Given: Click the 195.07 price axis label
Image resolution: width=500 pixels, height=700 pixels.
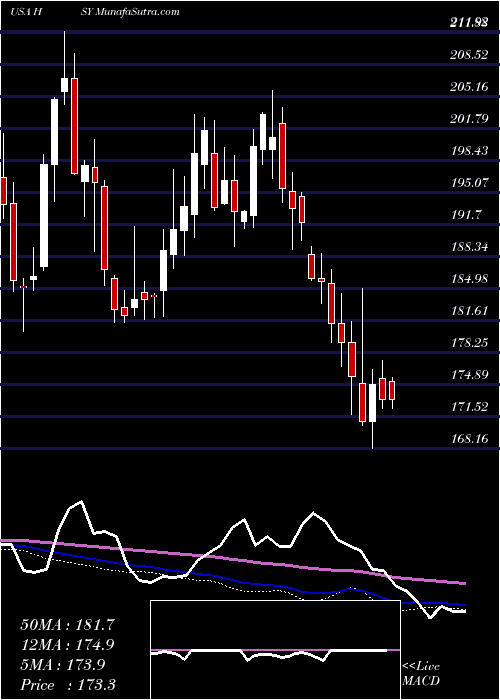Looking at the screenshot, I should tap(469, 183).
